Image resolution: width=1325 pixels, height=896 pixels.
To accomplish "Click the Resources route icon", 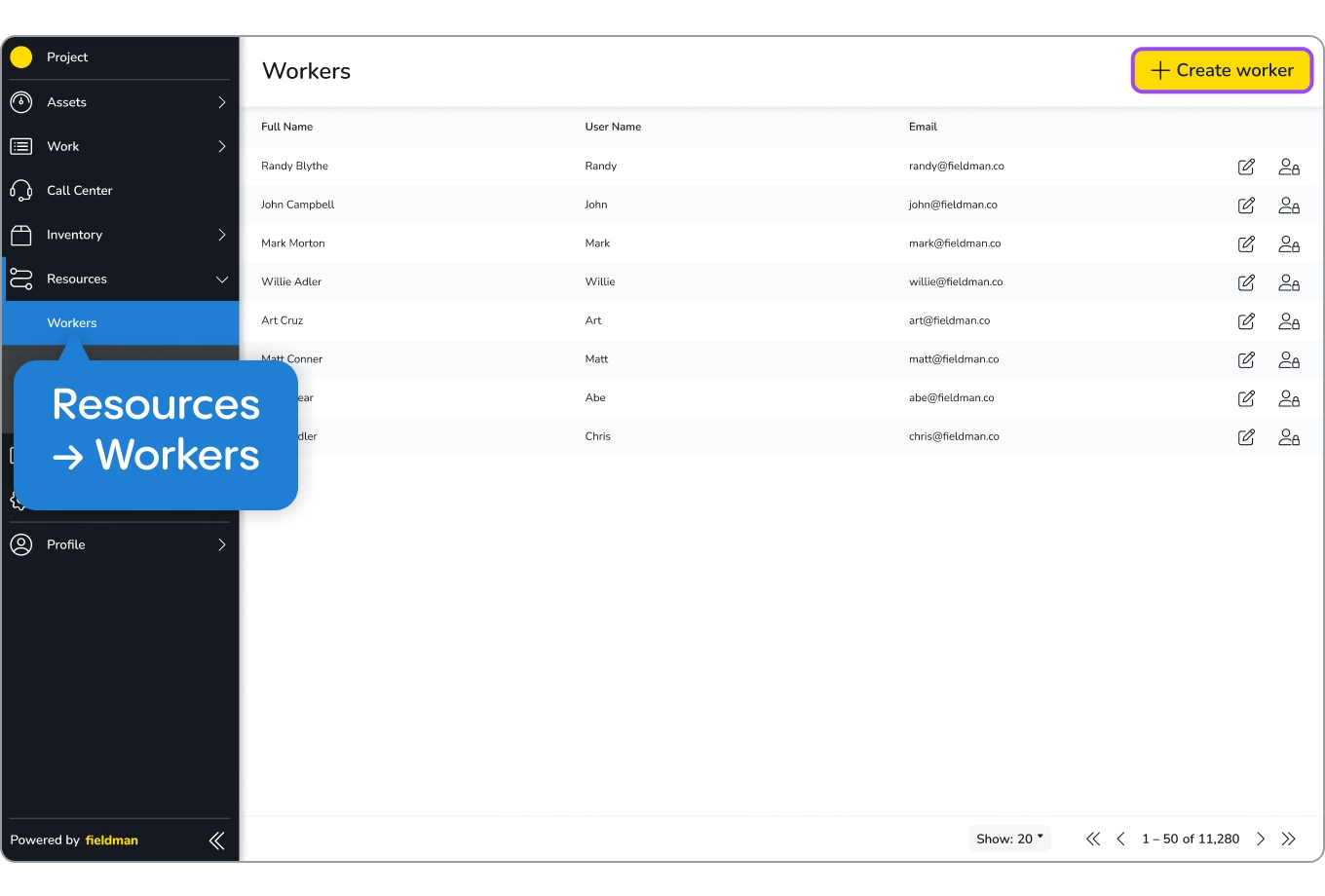I will [21, 280].
